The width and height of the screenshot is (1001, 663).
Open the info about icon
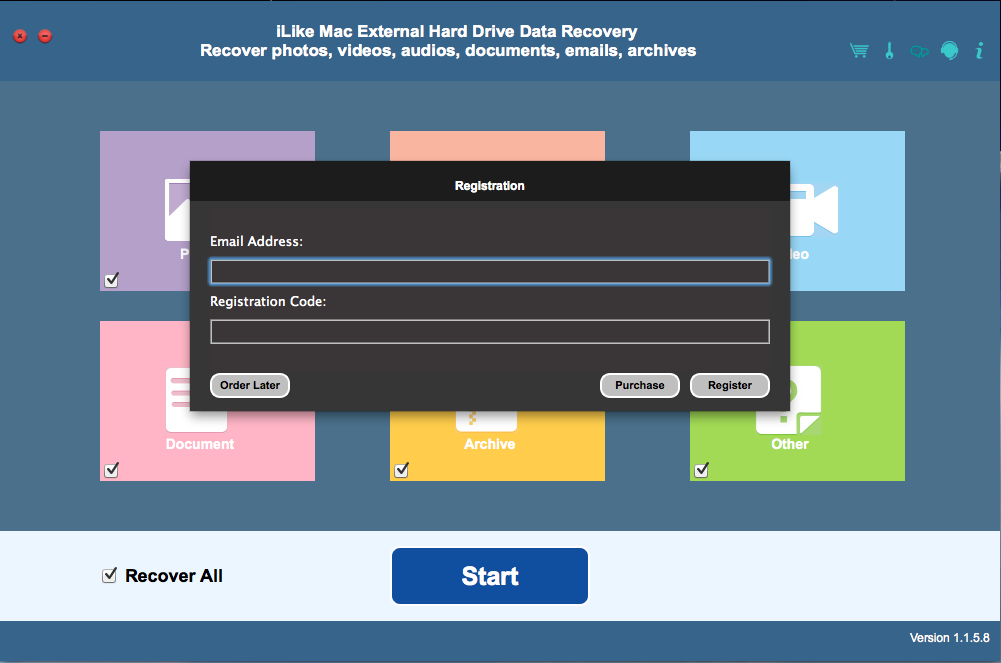(979, 51)
